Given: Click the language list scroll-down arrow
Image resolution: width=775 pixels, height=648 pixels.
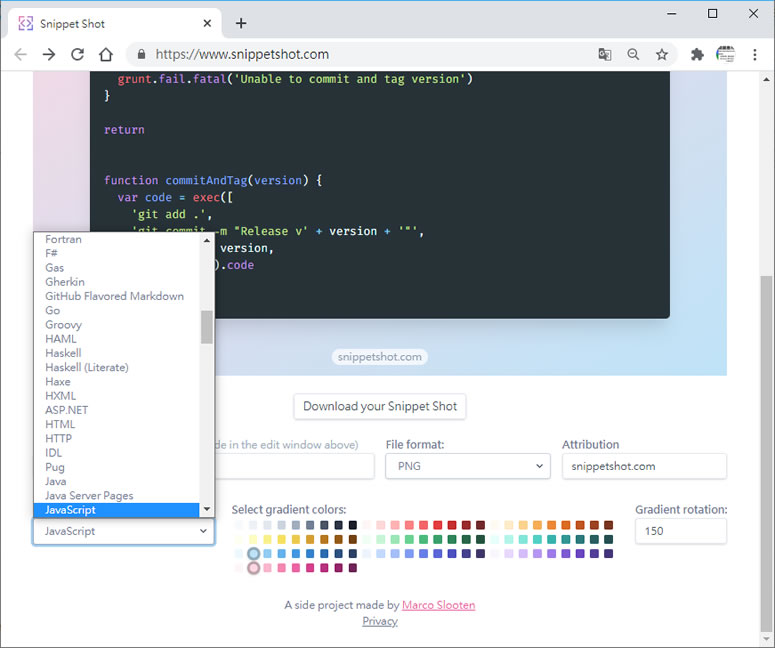Looking at the screenshot, I should point(207,509).
